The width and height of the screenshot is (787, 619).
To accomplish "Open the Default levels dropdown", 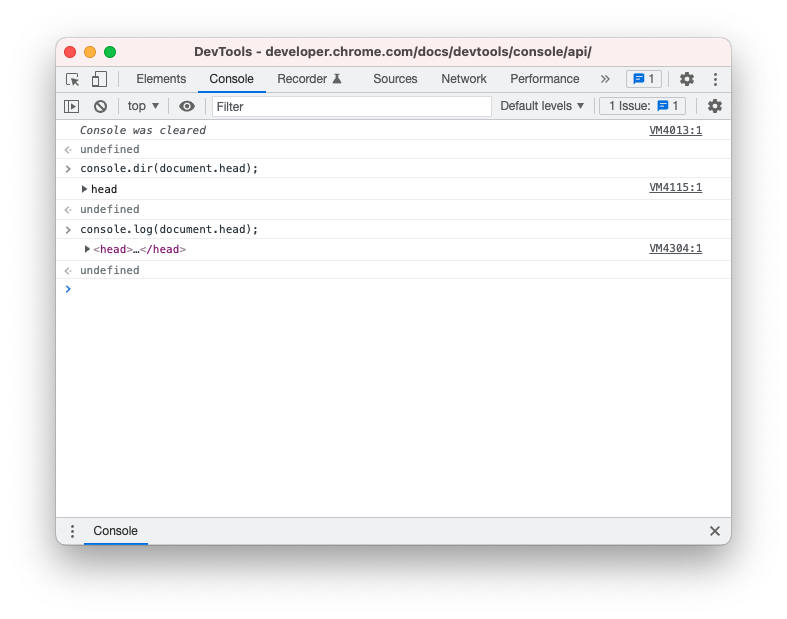I will 542,106.
